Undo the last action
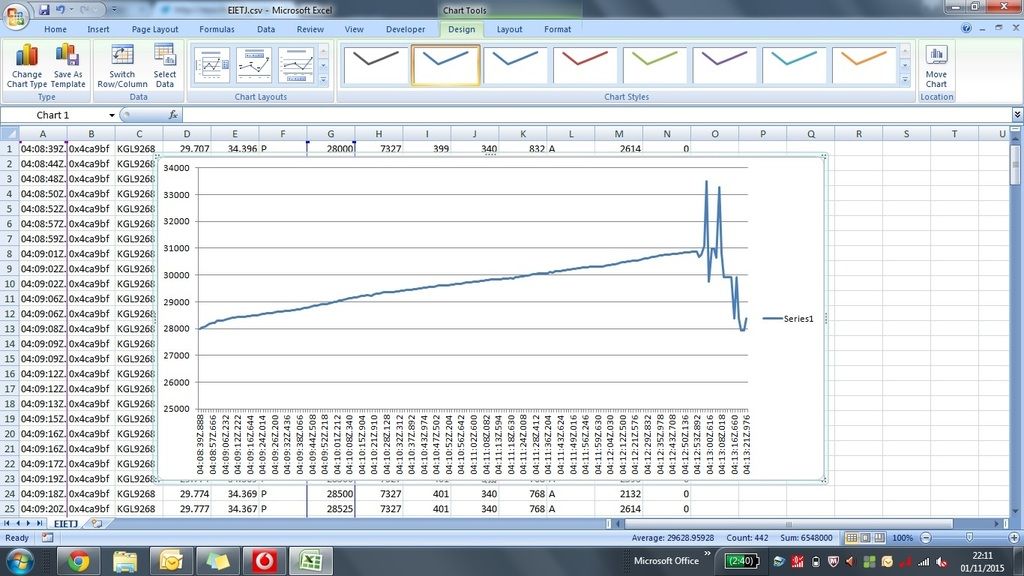This screenshot has height=576, width=1024. (61, 10)
